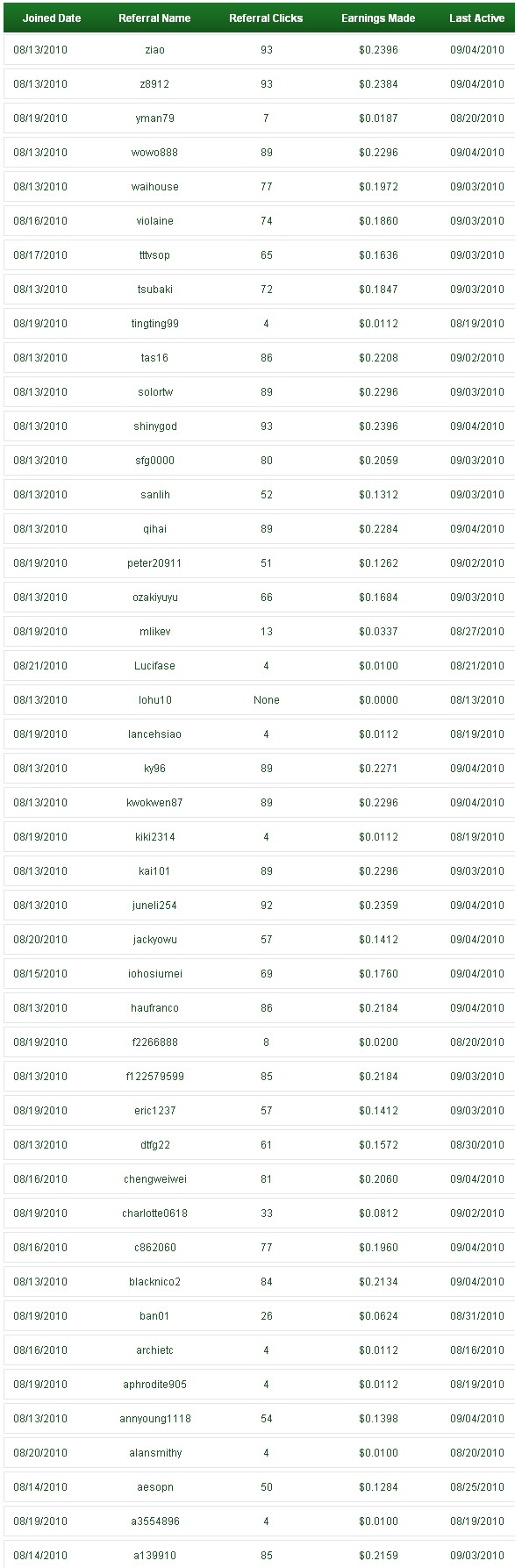Click the None clicks cell for lohu10
The width and height of the screenshot is (515, 1568).
pyautogui.click(x=266, y=700)
